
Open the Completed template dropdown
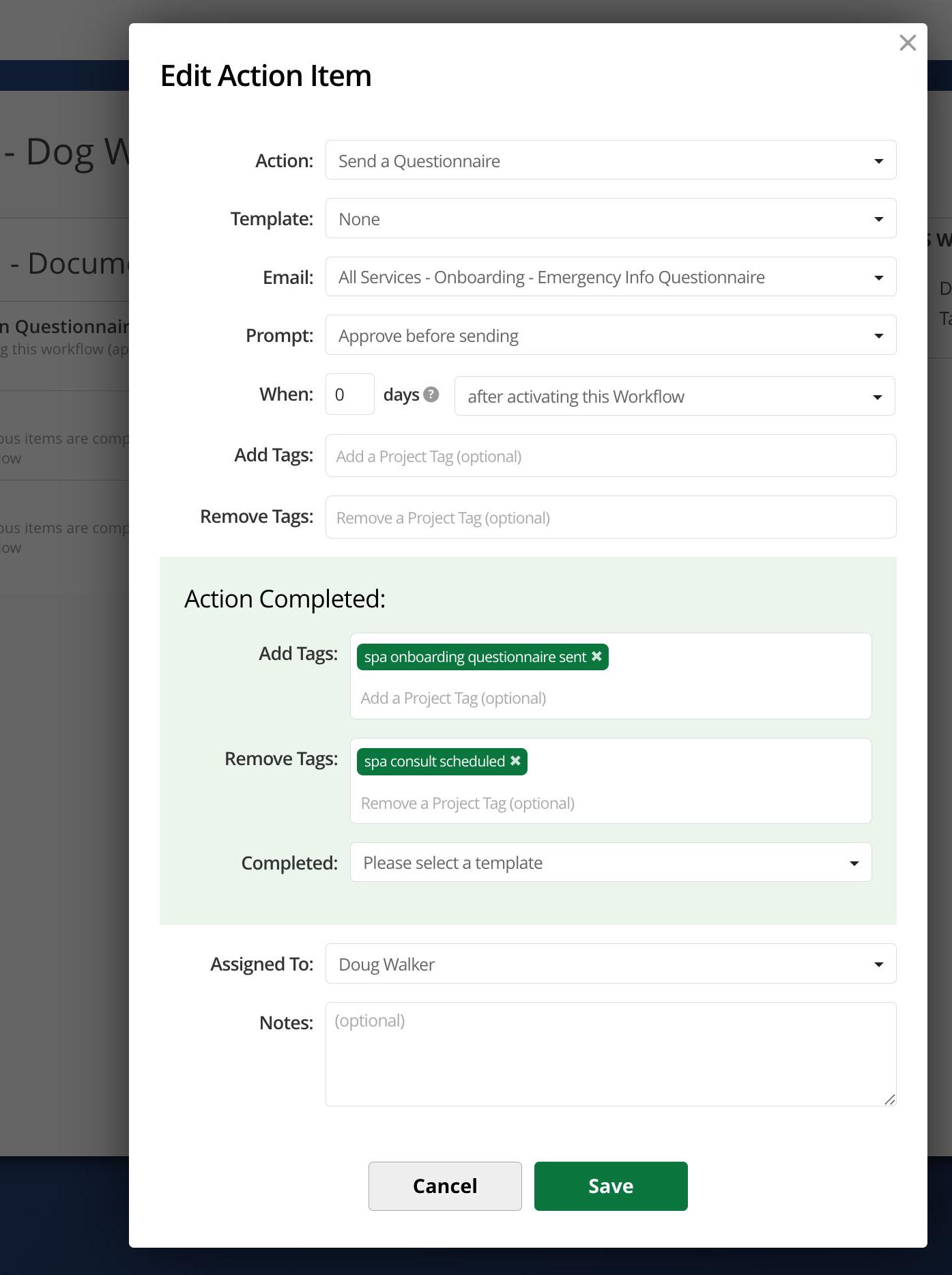coord(610,862)
